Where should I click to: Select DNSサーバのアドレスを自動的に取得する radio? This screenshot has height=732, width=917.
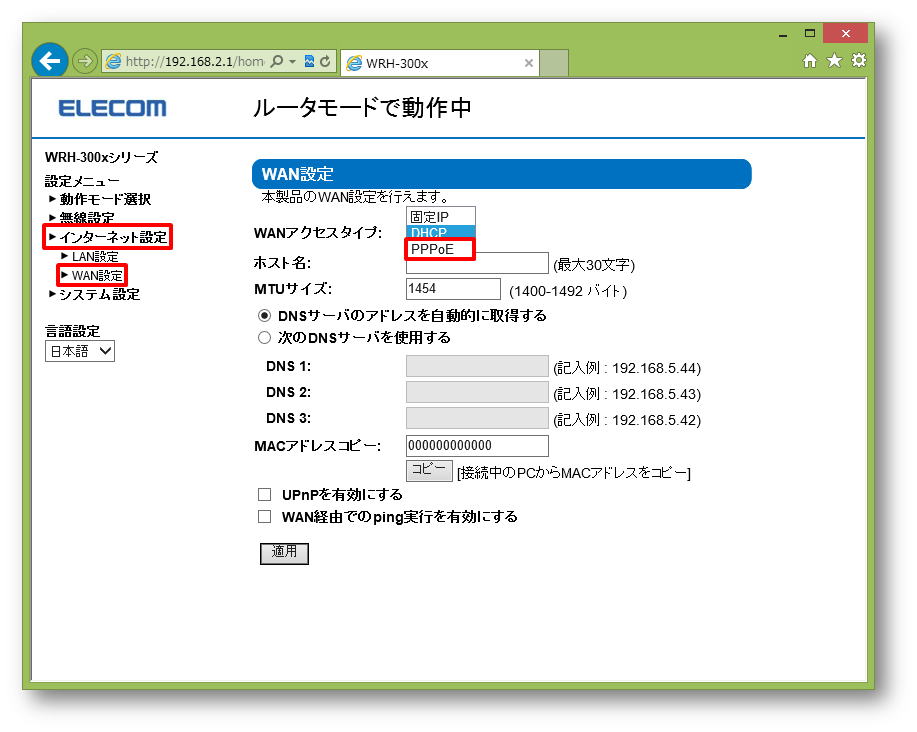tap(264, 316)
